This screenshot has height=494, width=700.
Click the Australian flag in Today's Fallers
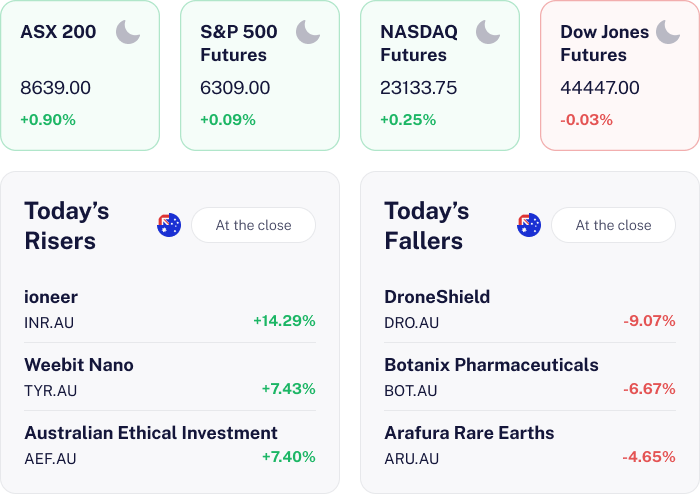pos(529,225)
